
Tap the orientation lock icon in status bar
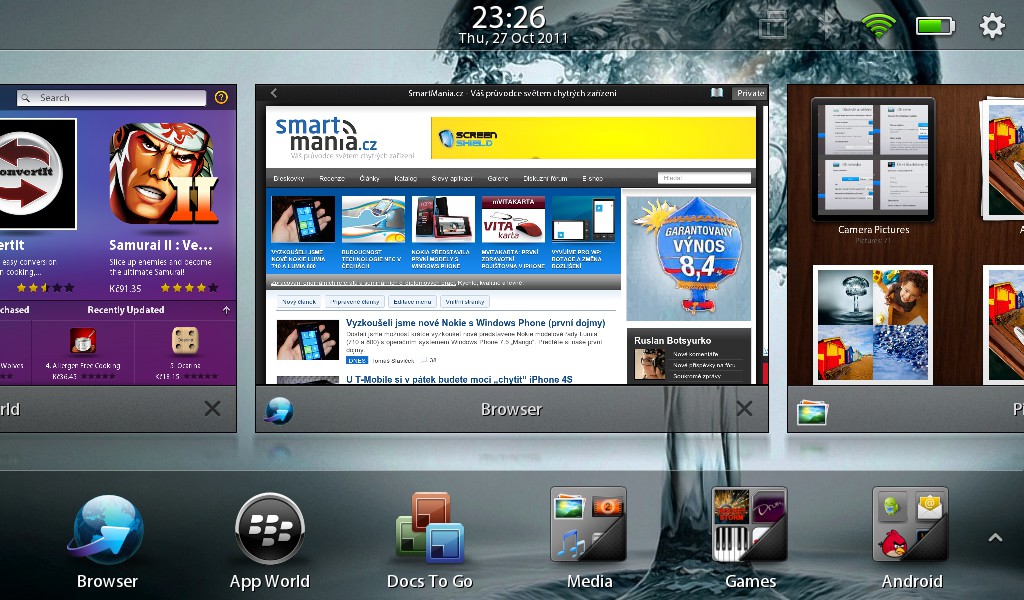(773, 25)
